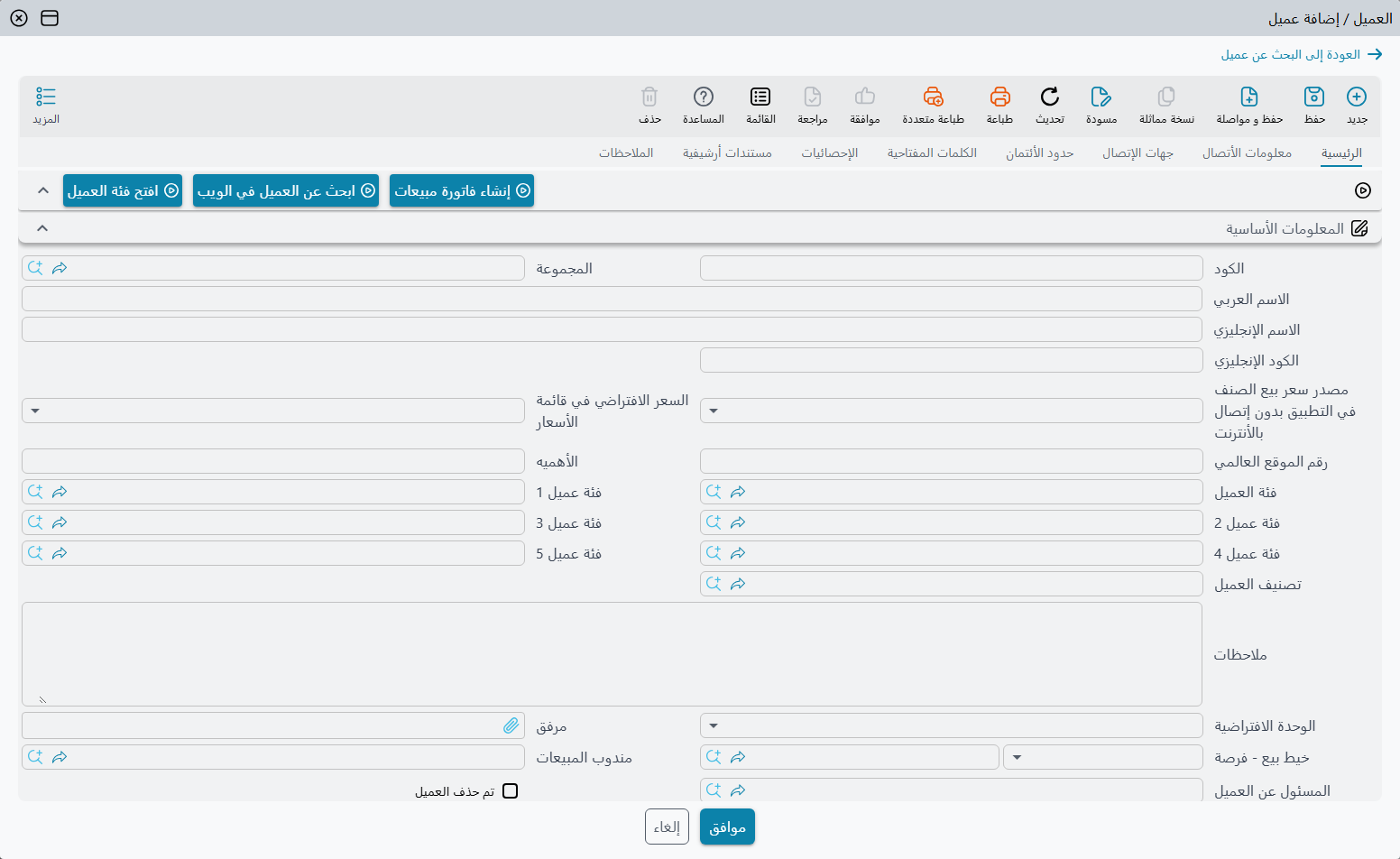Click the جديد (New) toolbar icon
1400x859 pixels.
pos(1357,97)
